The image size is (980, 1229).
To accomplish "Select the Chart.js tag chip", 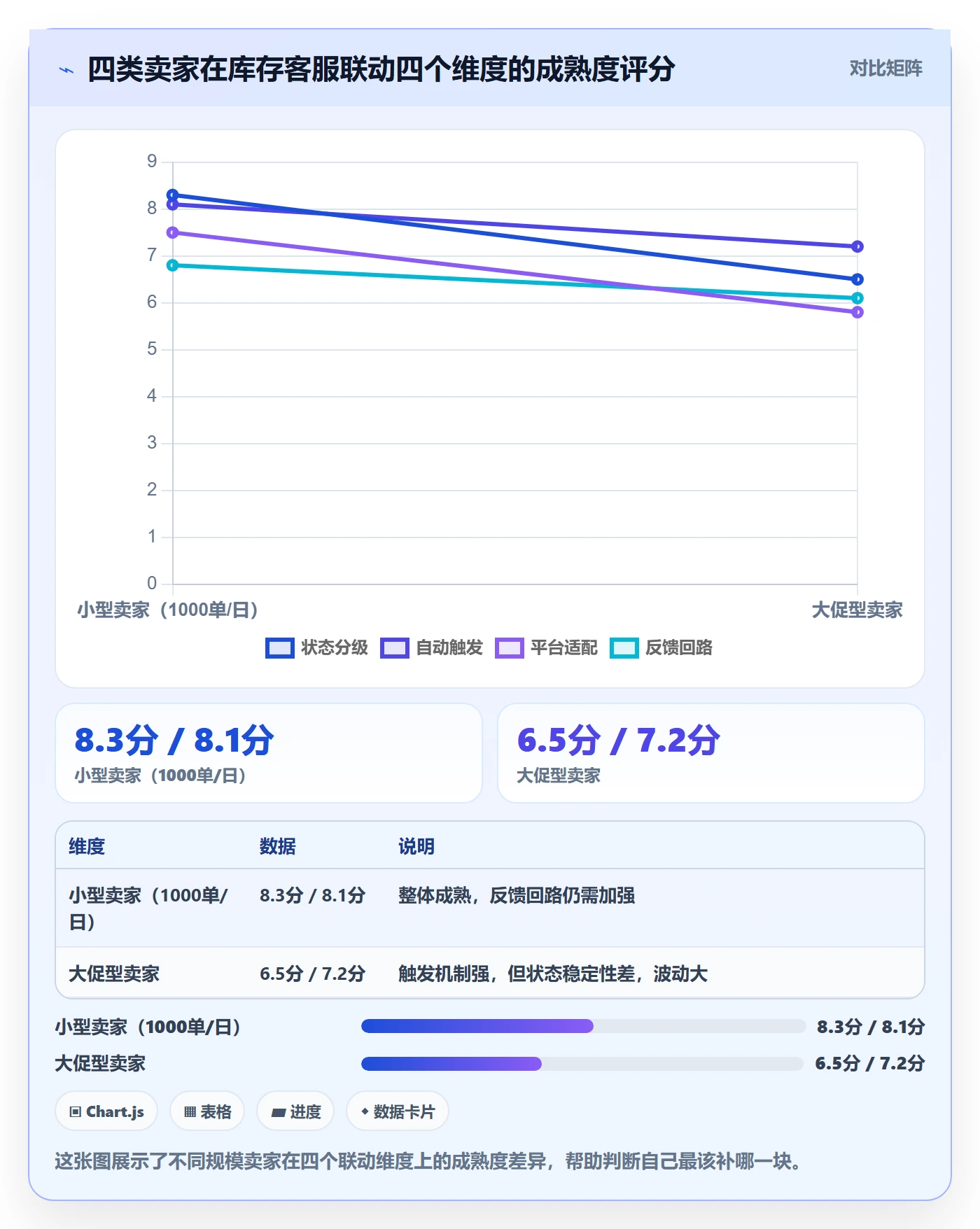I will [106, 1111].
